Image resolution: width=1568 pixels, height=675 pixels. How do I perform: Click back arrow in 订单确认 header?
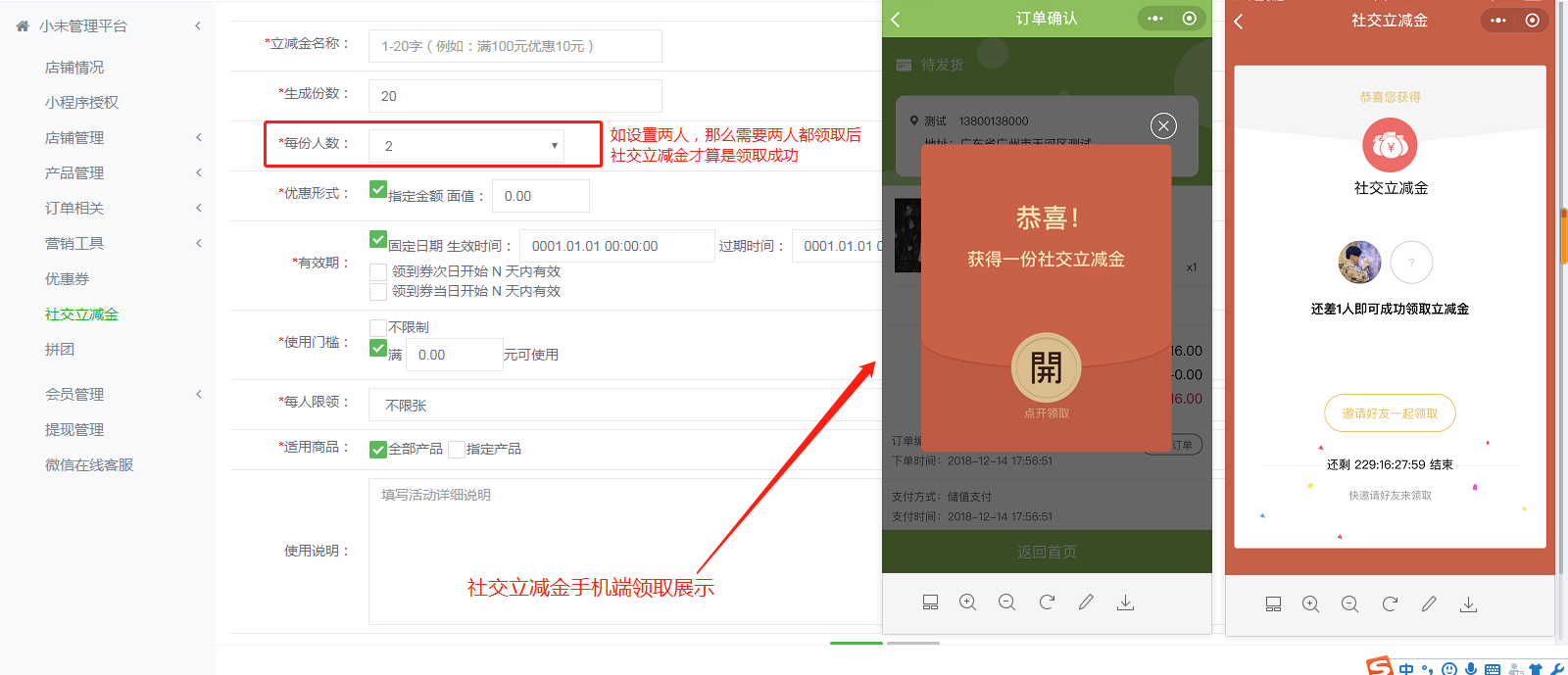tap(896, 20)
